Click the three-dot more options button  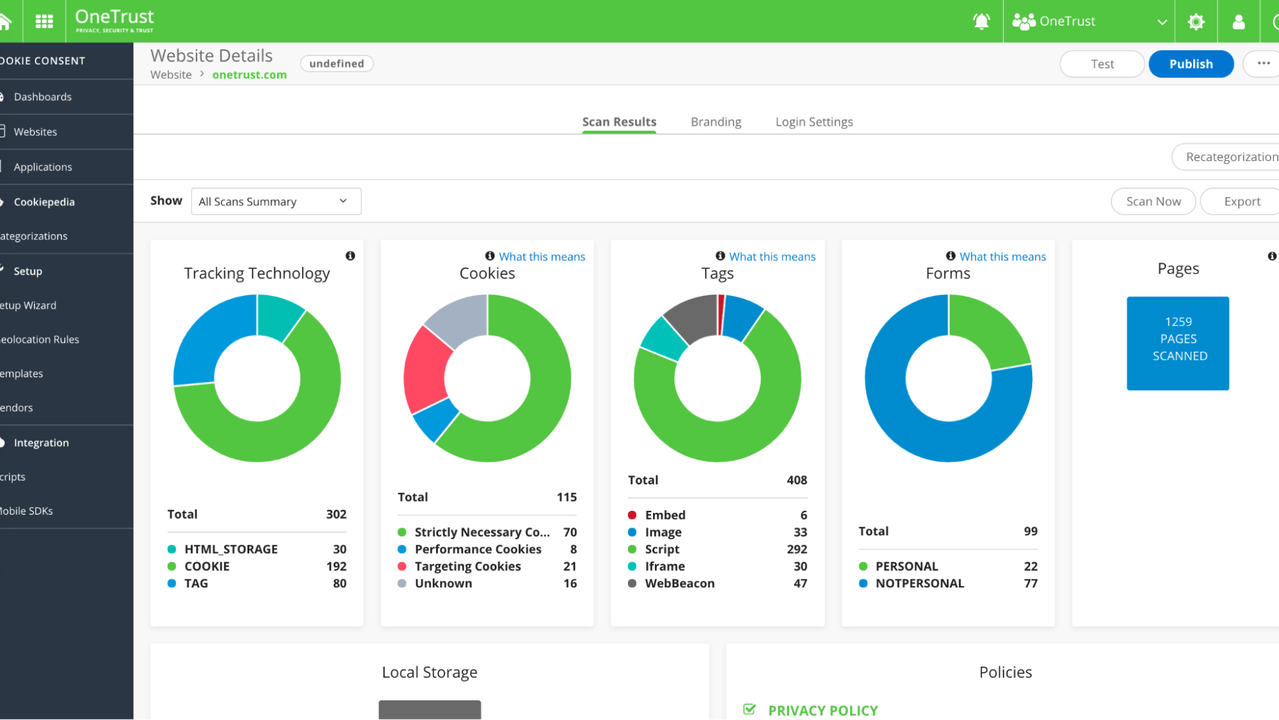point(1262,63)
